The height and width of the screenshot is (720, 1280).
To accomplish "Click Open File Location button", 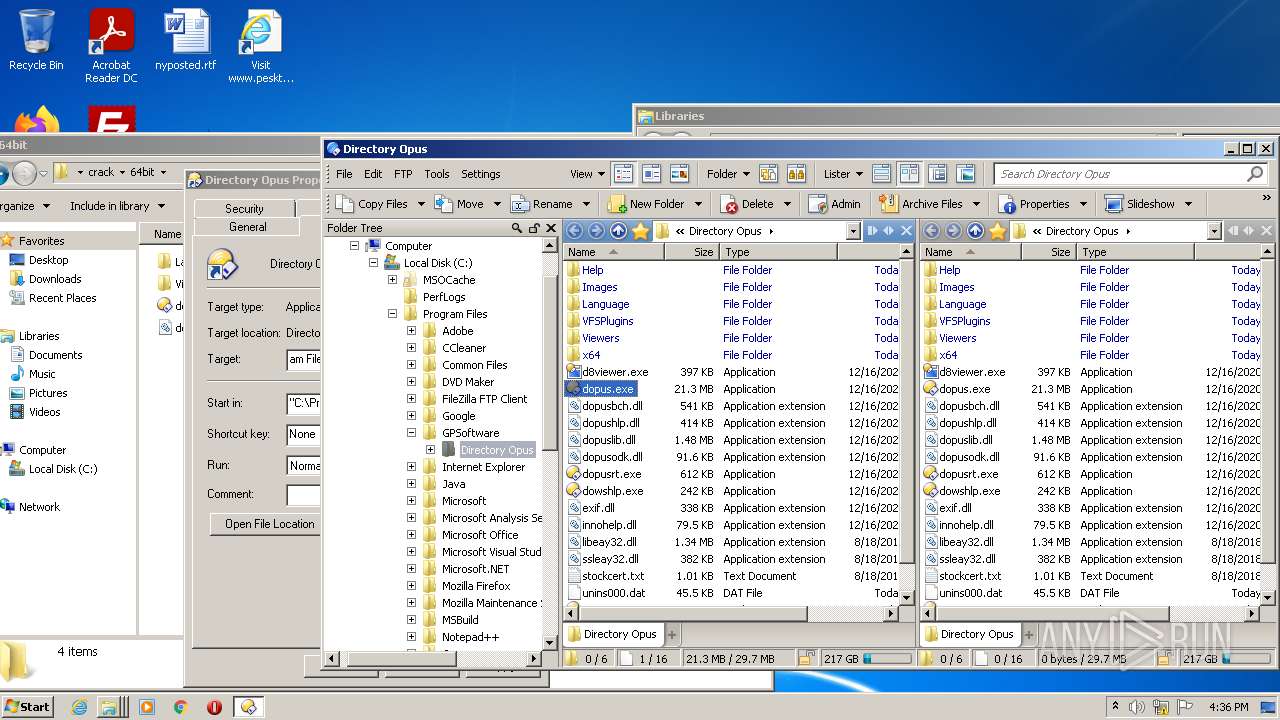I will (269, 524).
